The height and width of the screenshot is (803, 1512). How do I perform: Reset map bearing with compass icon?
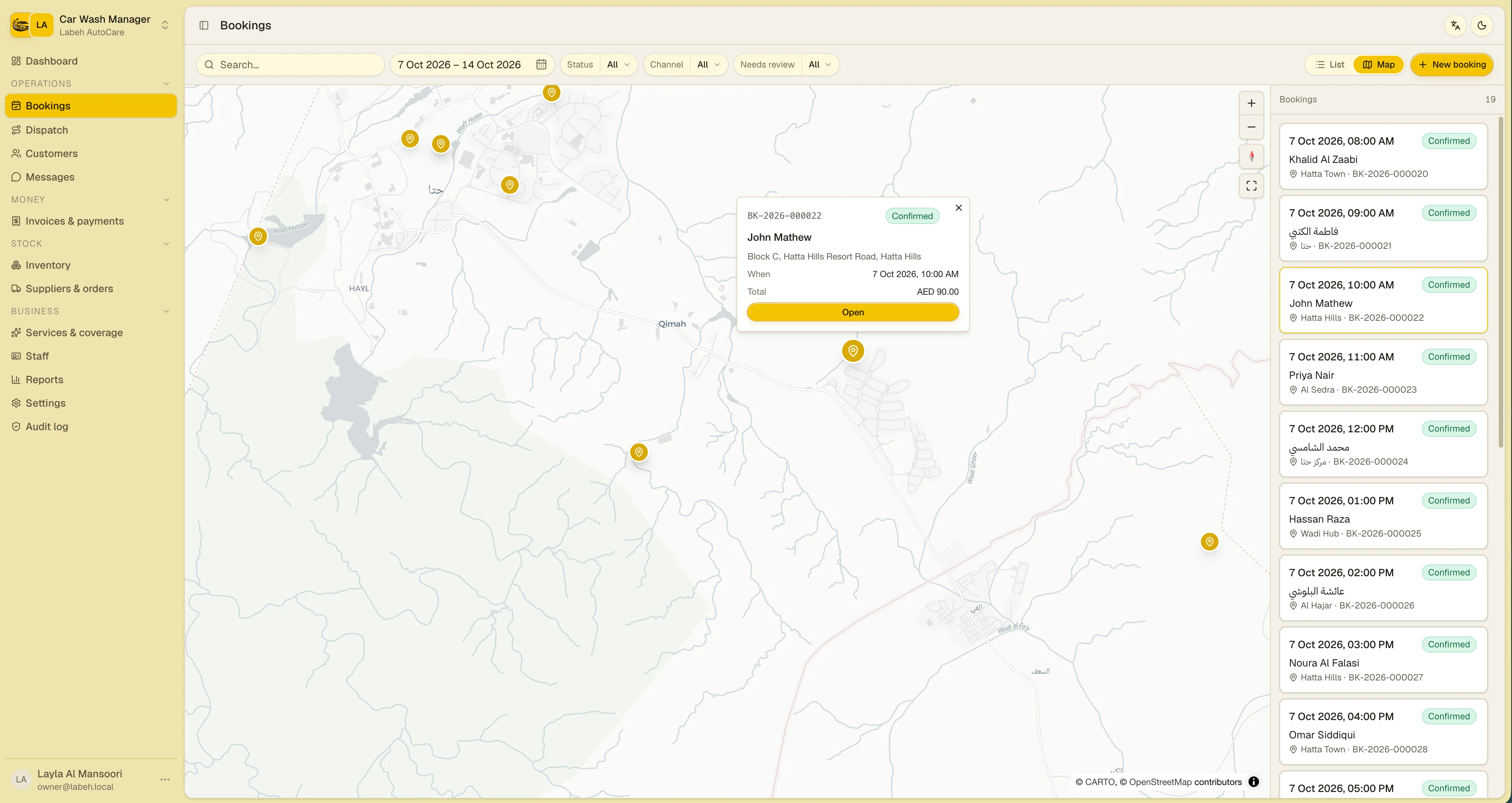point(1252,156)
